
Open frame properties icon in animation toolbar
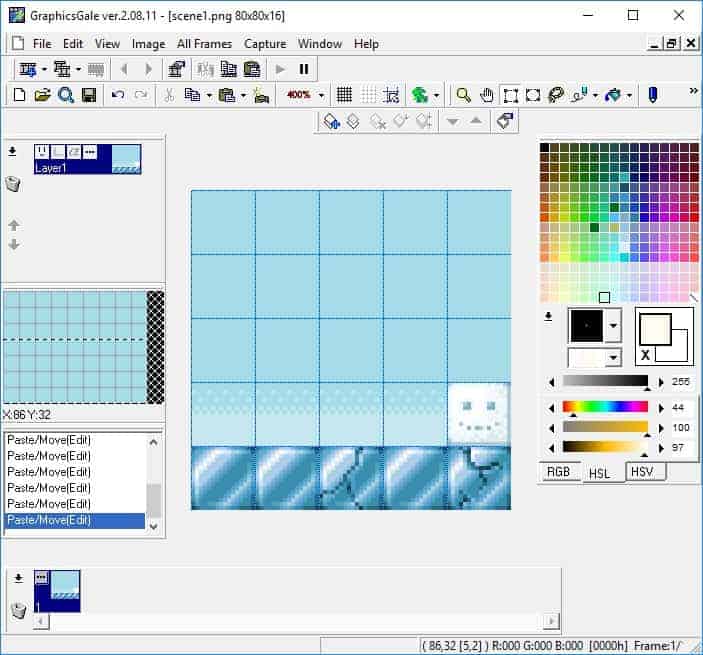pyautogui.click(x=176, y=69)
